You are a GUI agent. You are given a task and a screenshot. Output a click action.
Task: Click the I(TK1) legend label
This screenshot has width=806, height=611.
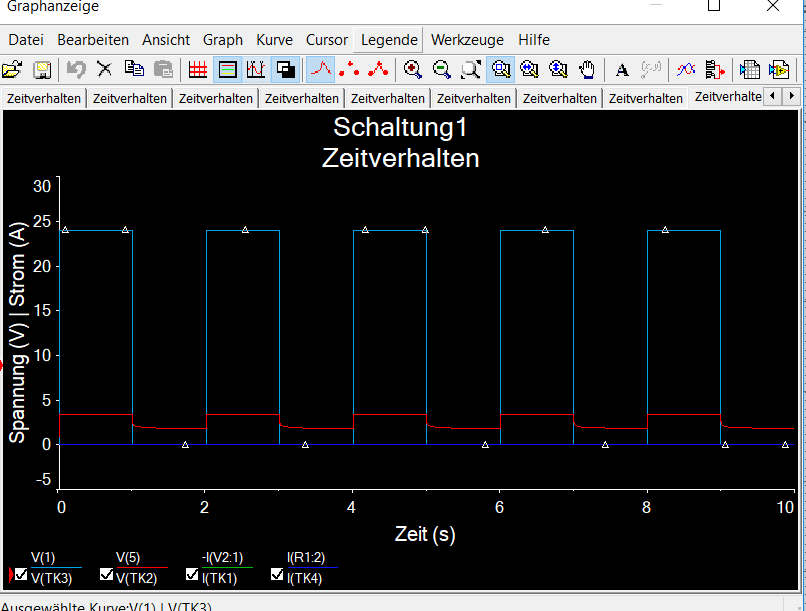[219, 579]
